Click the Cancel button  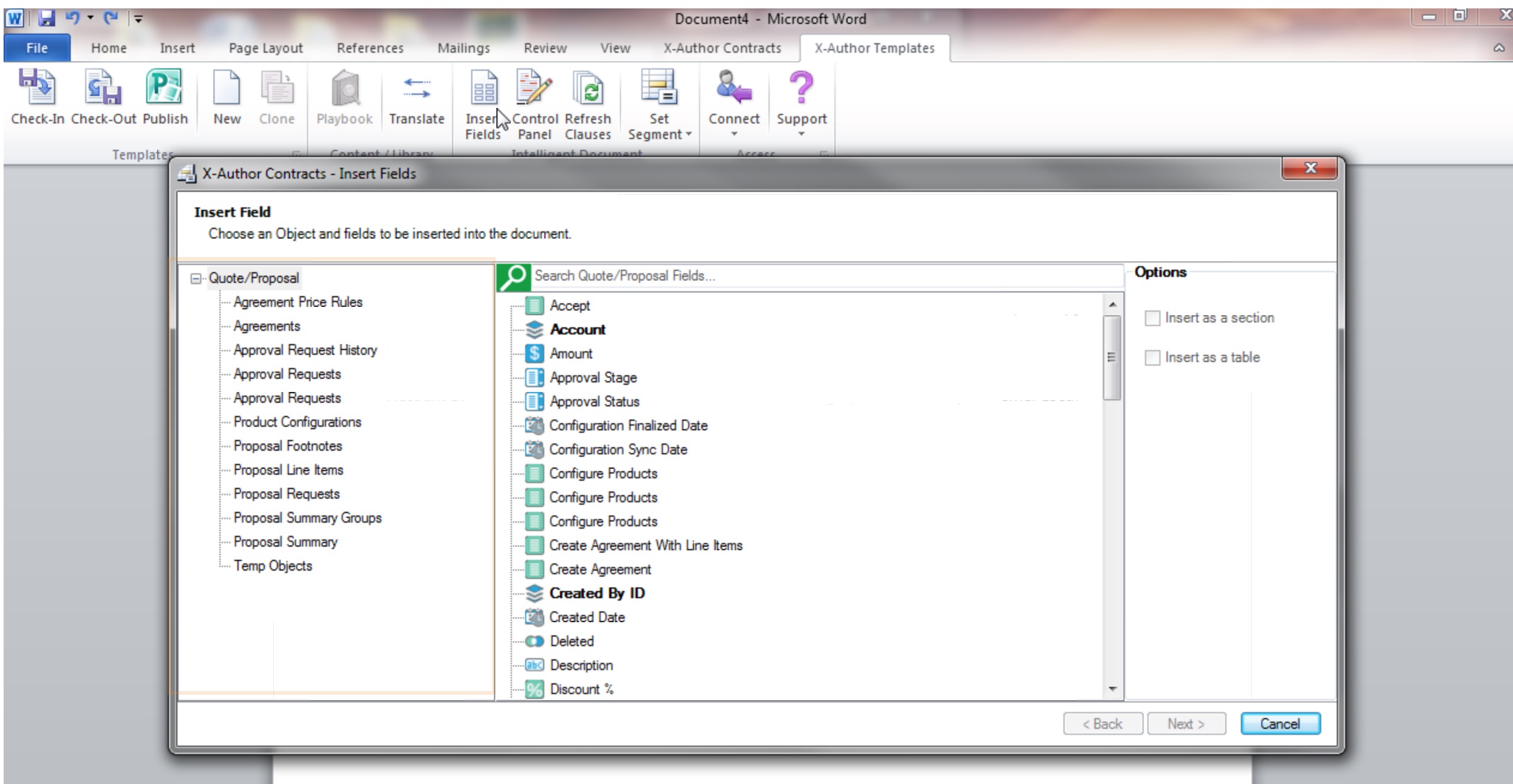pos(1280,723)
